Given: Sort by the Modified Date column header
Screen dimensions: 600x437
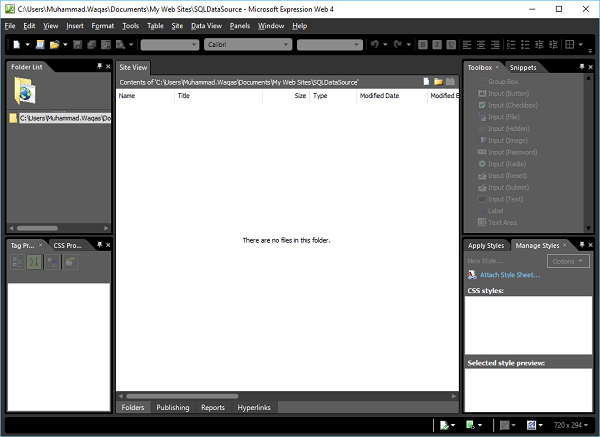Looking at the screenshot, I should (391, 96).
